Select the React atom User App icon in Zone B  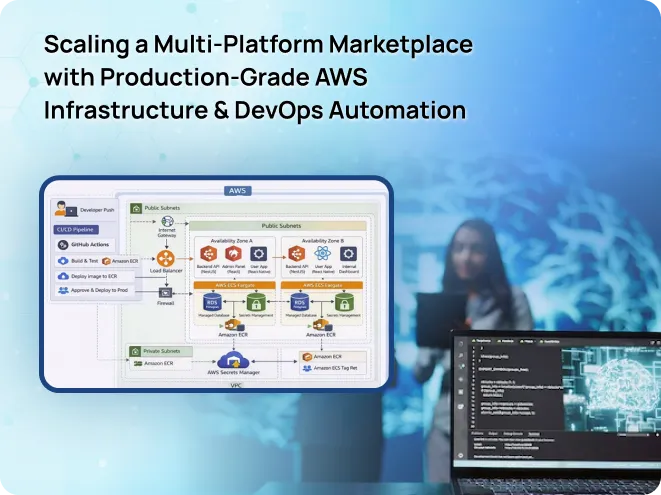(322, 254)
